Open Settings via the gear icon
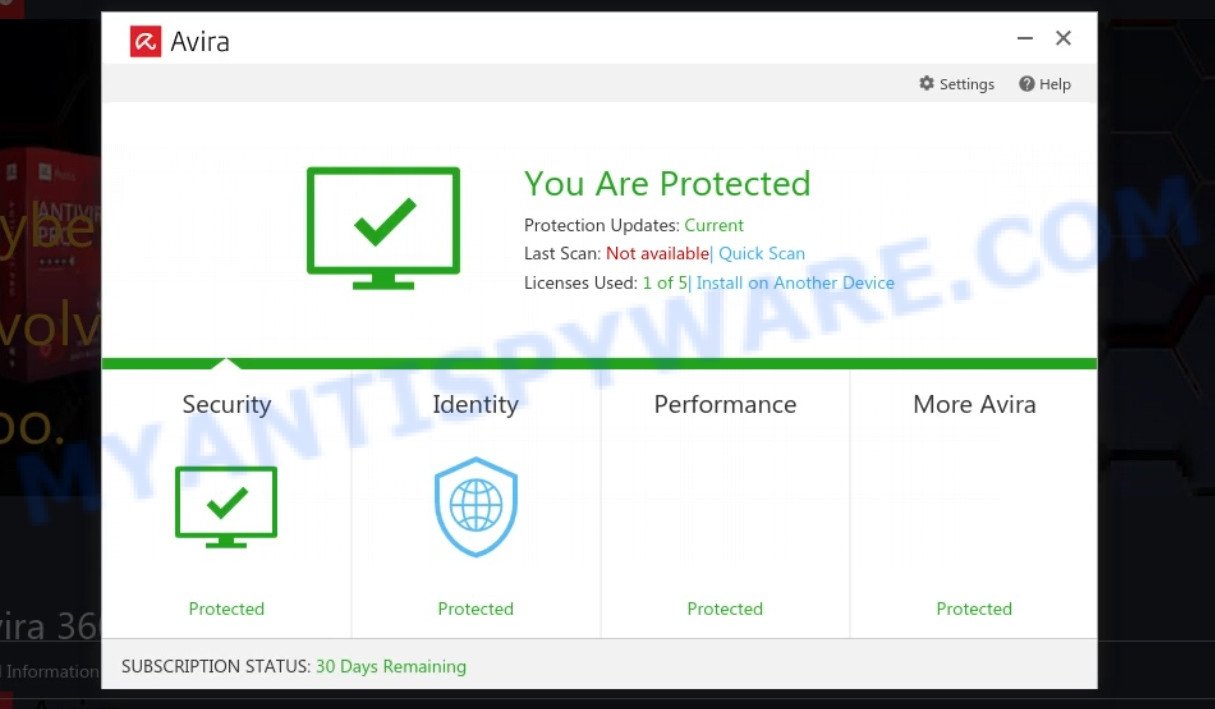The width and height of the screenshot is (1215, 709). click(927, 84)
